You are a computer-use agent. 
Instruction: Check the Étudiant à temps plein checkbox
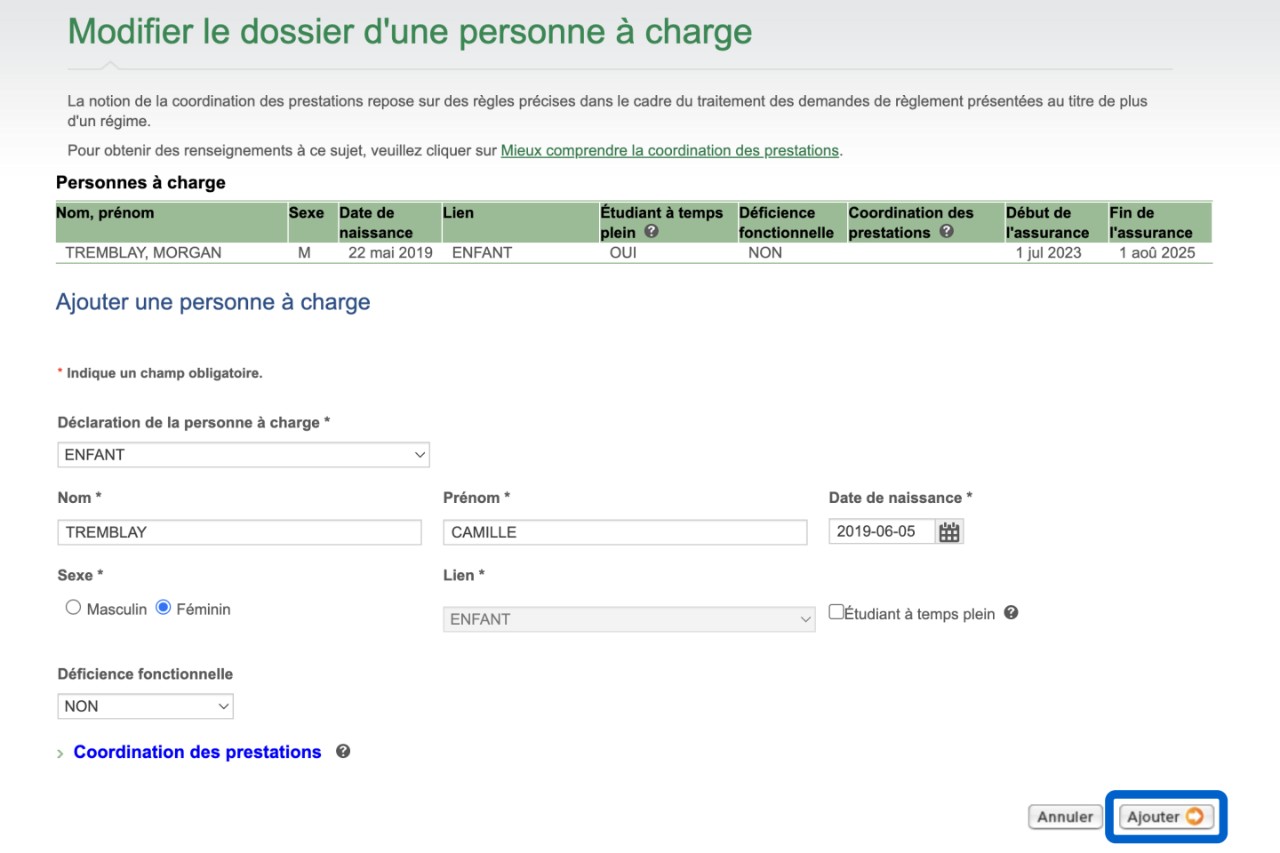(836, 613)
